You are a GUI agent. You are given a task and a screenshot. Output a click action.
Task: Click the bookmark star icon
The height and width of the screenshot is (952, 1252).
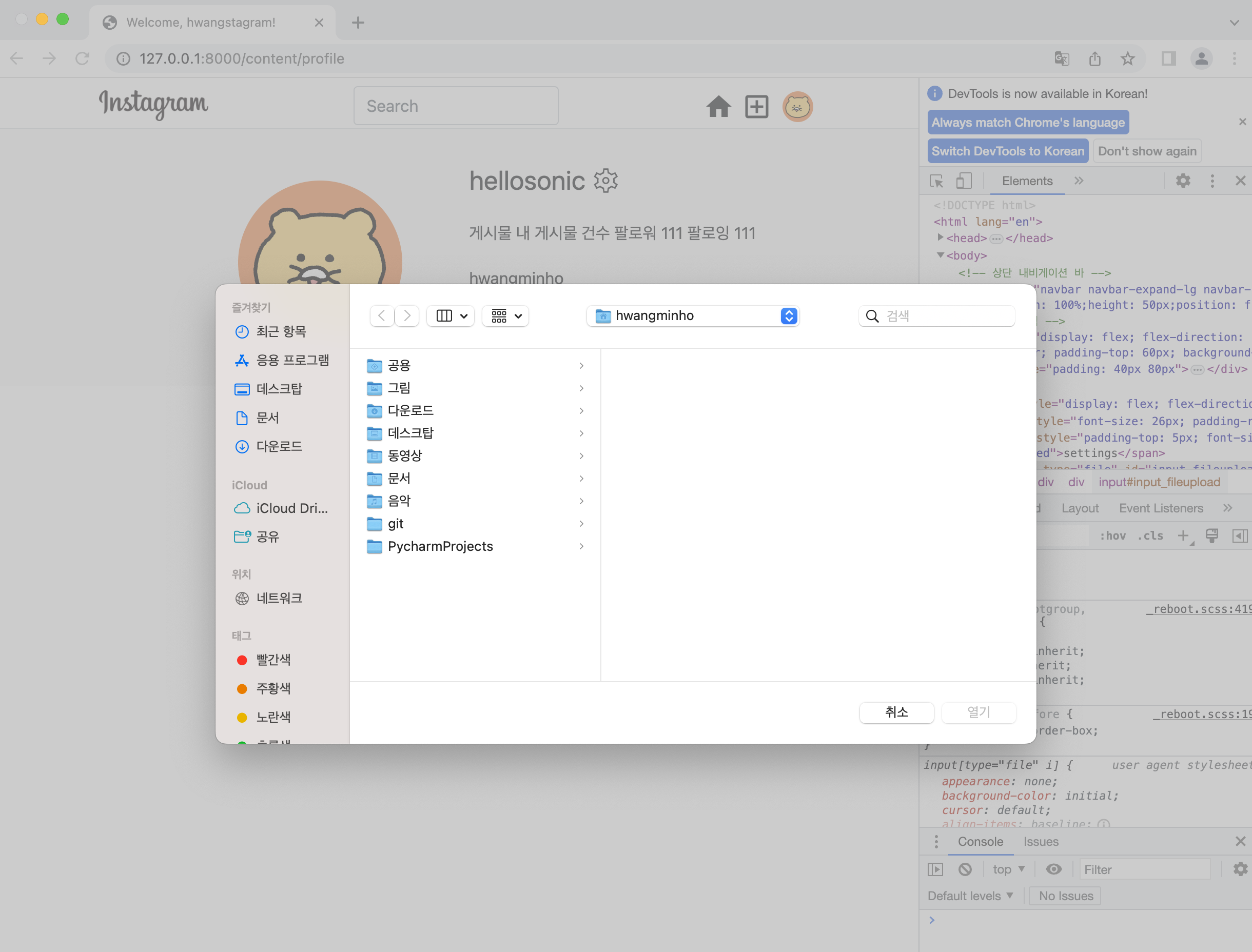(1127, 58)
